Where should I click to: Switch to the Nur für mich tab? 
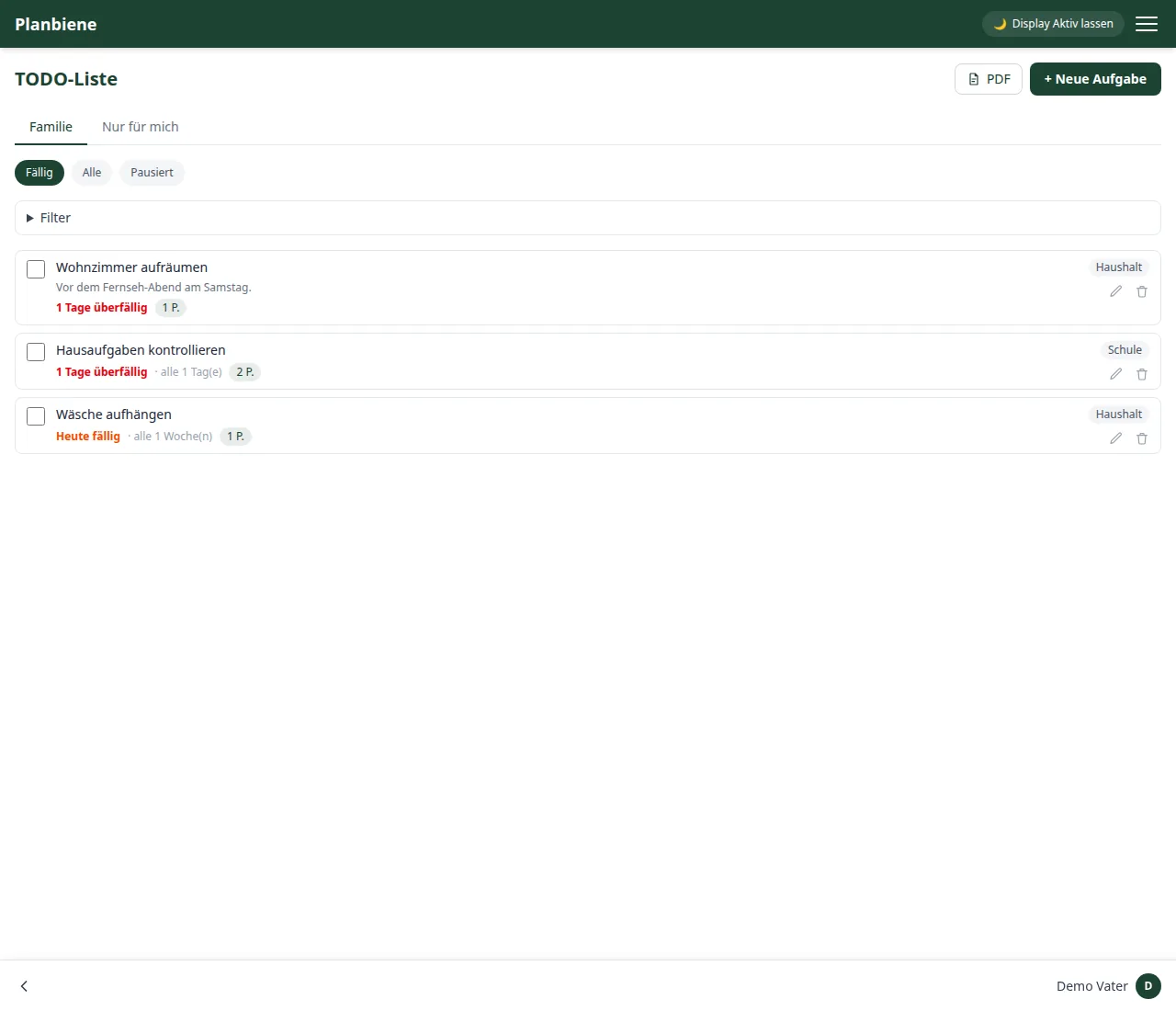141,127
